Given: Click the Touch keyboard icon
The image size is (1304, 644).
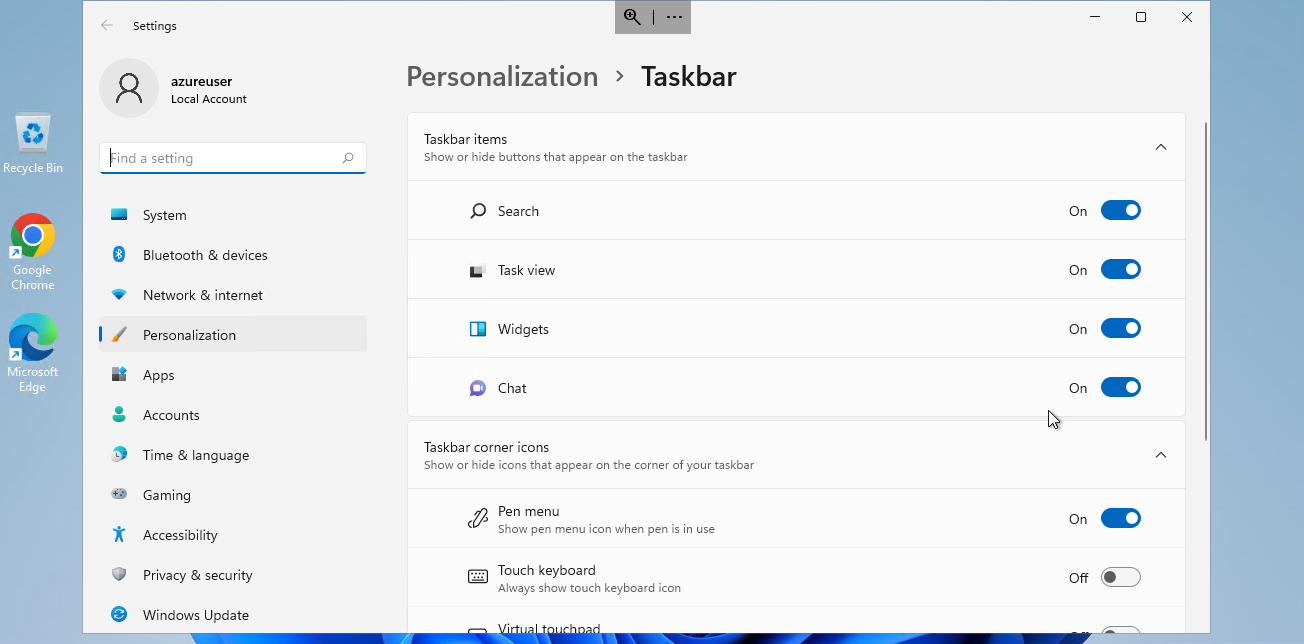Looking at the screenshot, I should click(478, 577).
